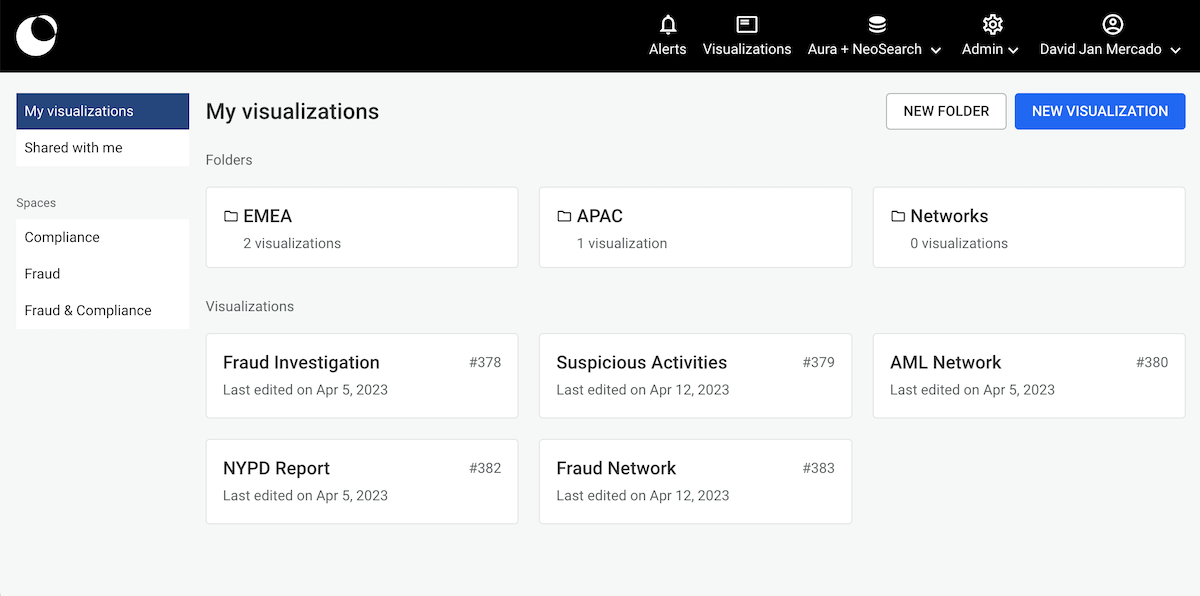Click the user profile avatar icon
This screenshot has height=596, width=1200.
1112,25
